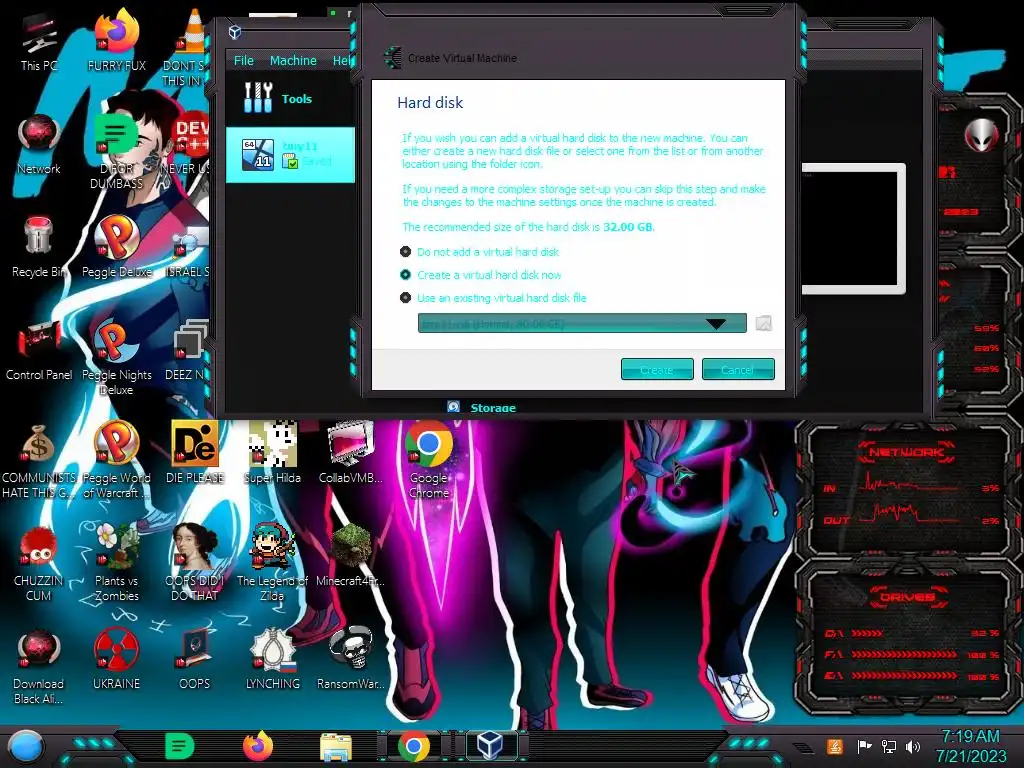
Task: Select the tiny11 virtual machine entry
Action: pyautogui.click(x=290, y=155)
